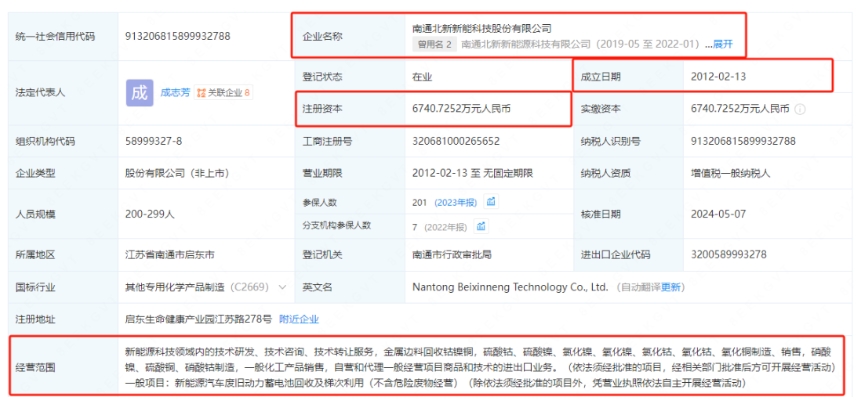Click establishment date 2012-02-13 beside 成立日期
856x409 pixels.
click(x=718, y=76)
